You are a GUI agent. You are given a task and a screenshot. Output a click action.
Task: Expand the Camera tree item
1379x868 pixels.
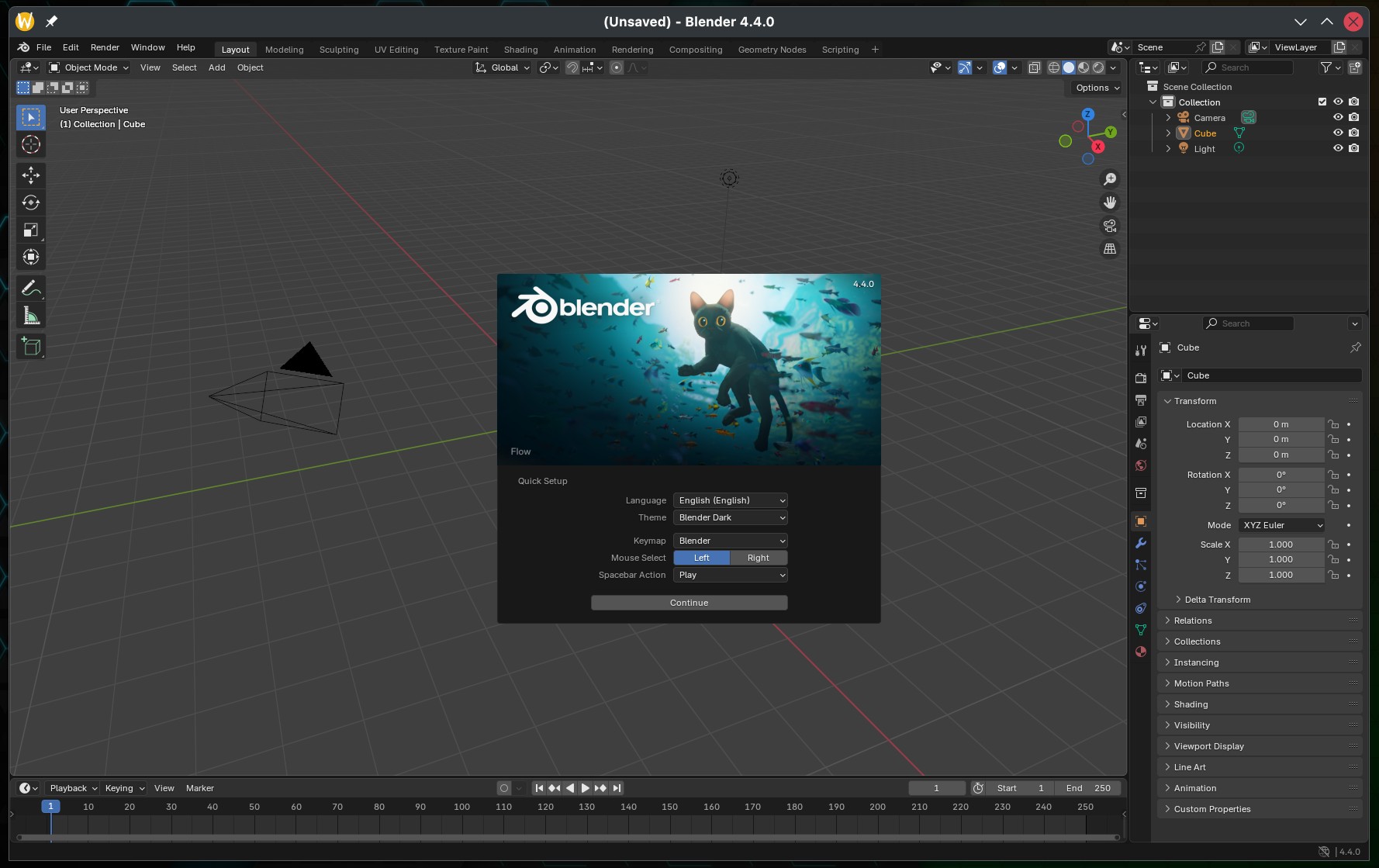tap(1168, 118)
